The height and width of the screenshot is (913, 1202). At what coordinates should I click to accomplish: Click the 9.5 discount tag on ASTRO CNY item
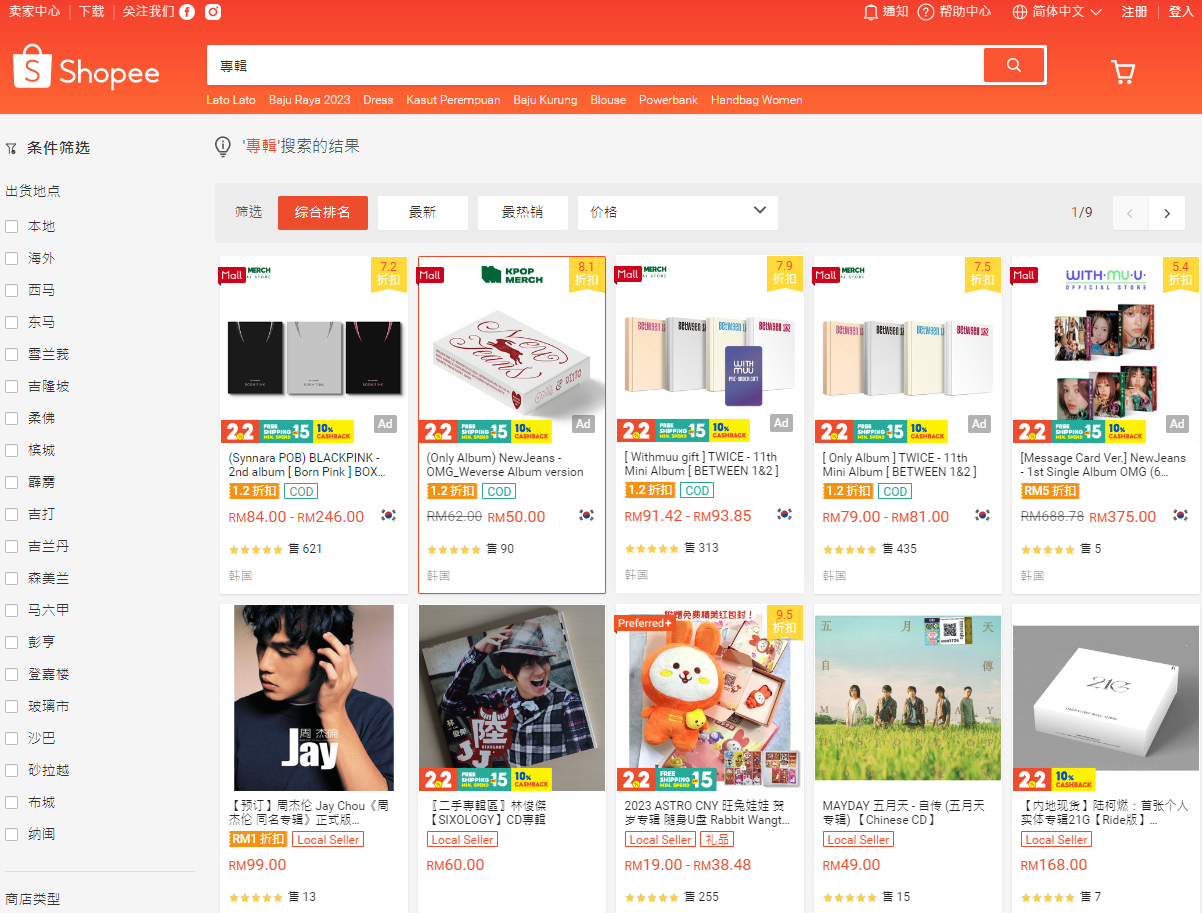[x=784, y=623]
